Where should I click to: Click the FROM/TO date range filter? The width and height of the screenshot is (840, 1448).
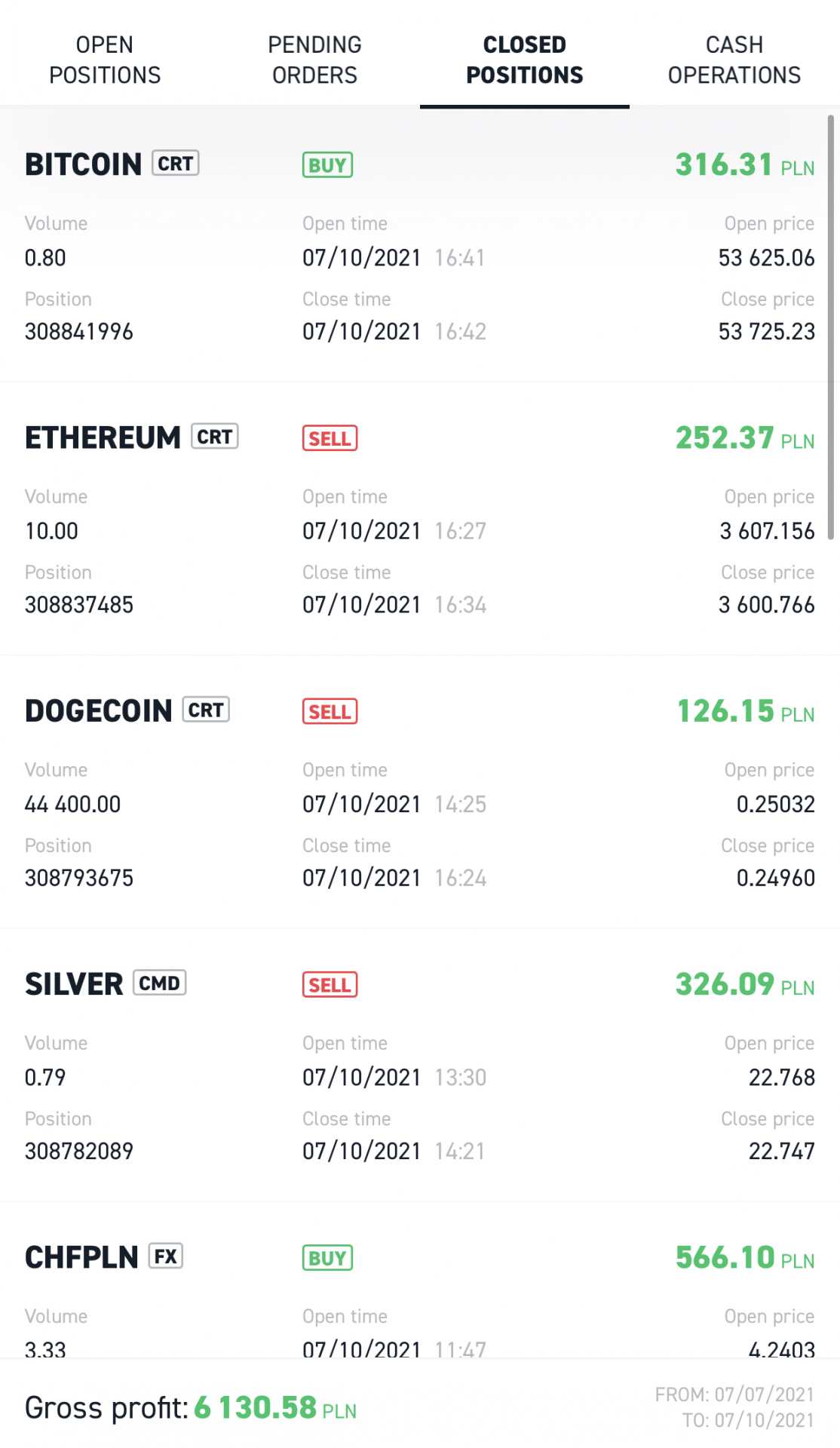pyautogui.click(x=734, y=1407)
